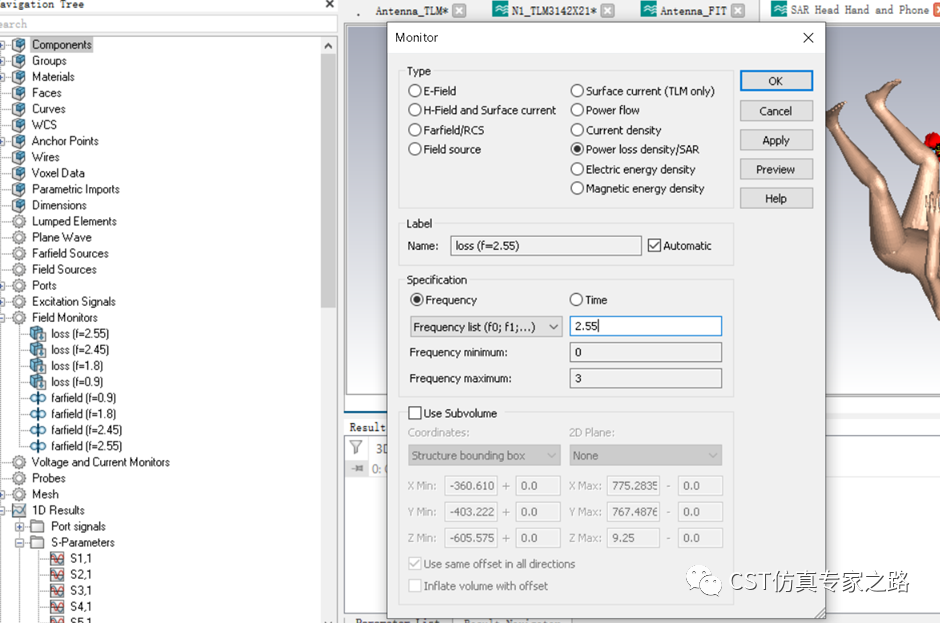Viewport: 940px width, 623px height.
Task: Click the Preview button
Action: point(776,170)
